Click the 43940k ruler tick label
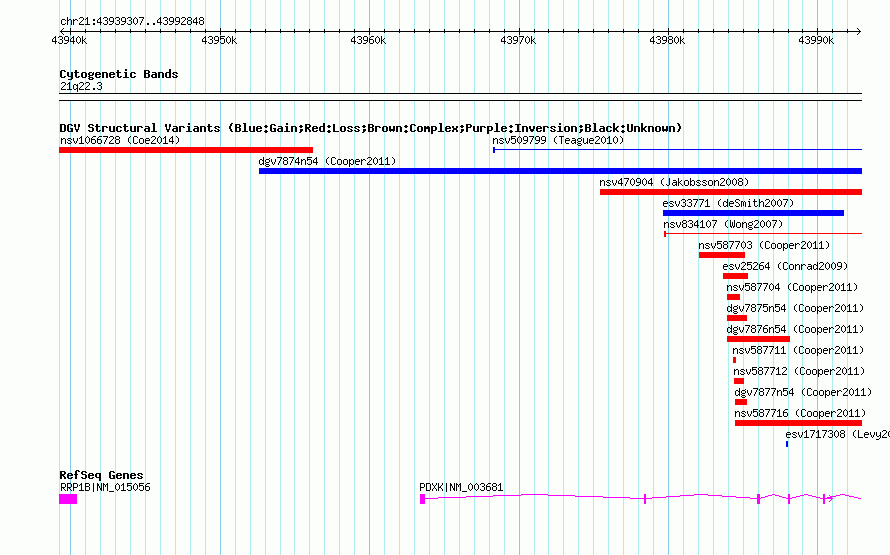The width and height of the screenshot is (890, 555). pyautogui.click(x=69, y=40)
